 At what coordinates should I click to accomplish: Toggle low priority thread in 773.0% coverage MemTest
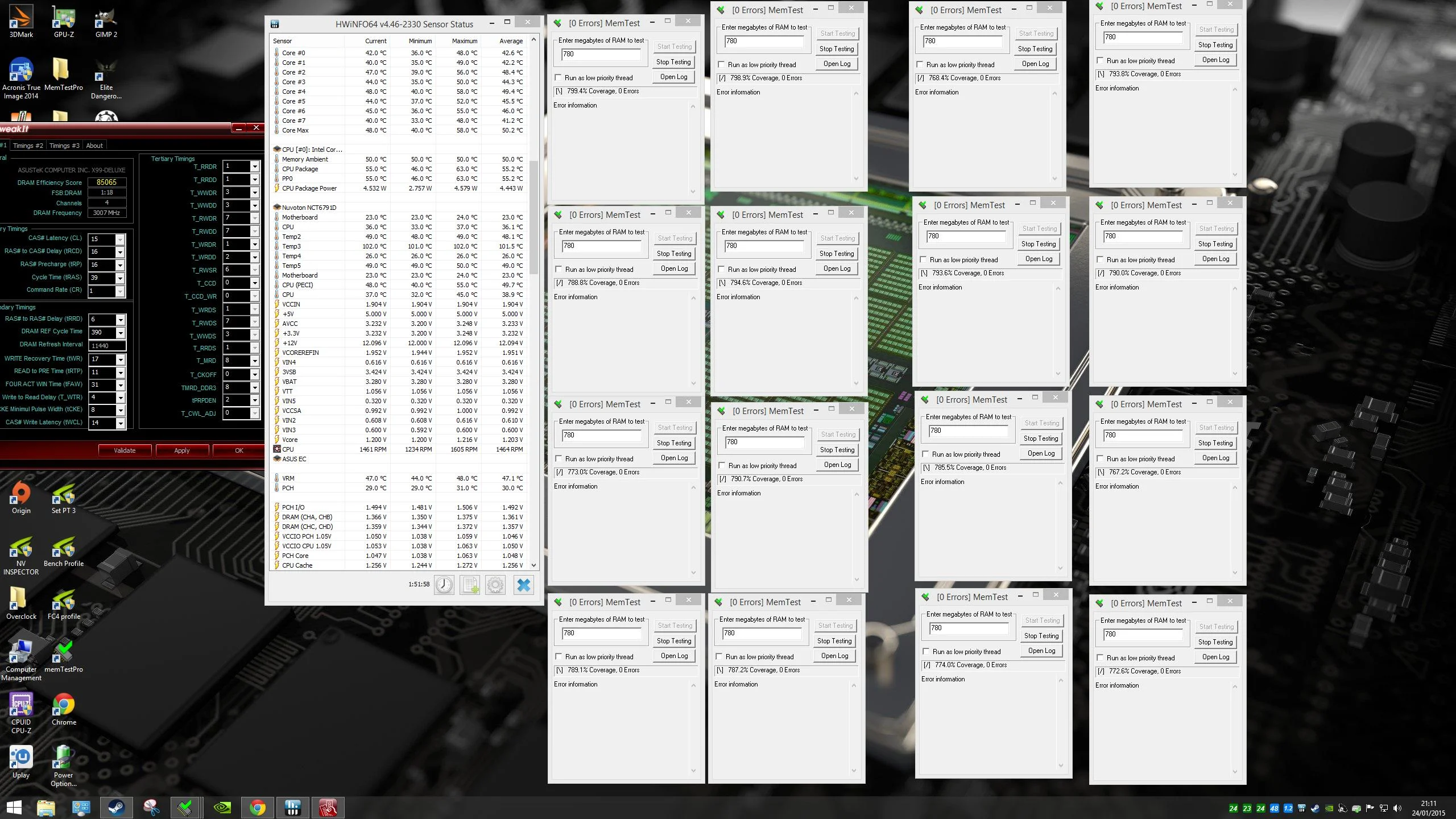coord(559,459)
